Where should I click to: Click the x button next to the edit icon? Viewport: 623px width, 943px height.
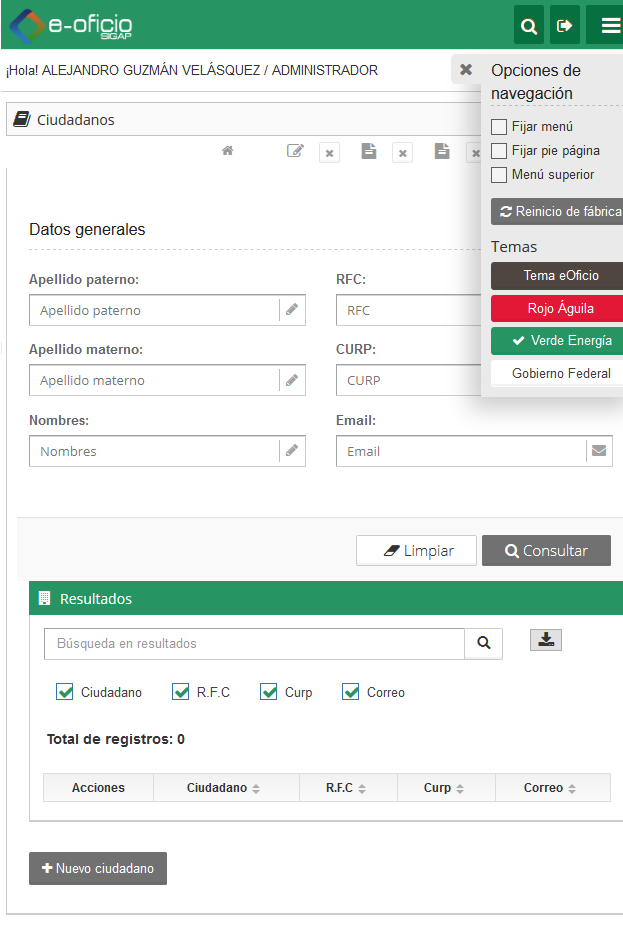click(x=330, y=153)
